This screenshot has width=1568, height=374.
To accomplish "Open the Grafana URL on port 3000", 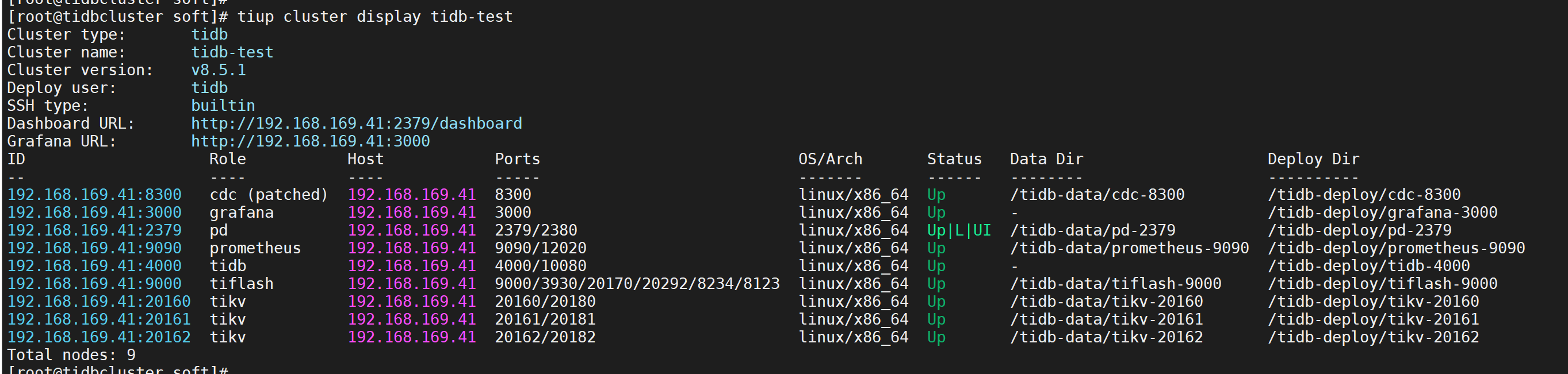I will pyautogui.click(x=311, y=141).
